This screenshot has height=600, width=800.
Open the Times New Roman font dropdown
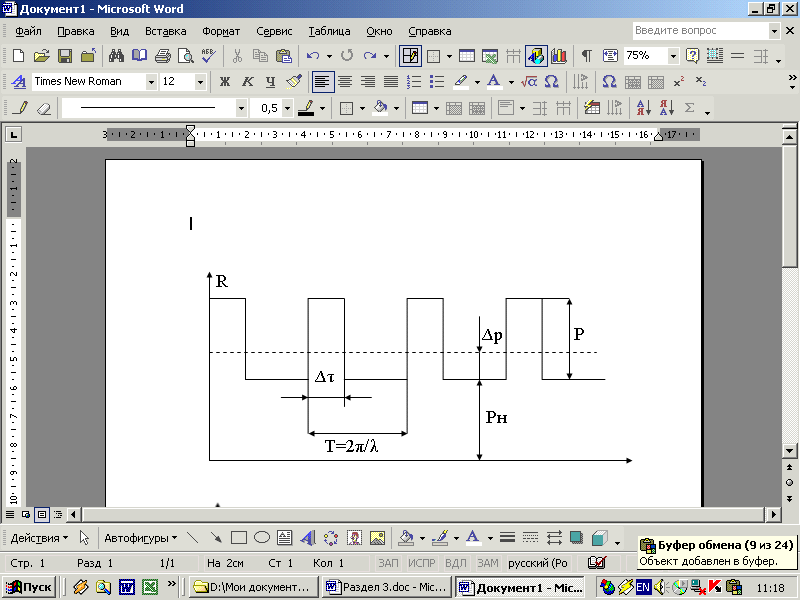[x=151, y=81]
